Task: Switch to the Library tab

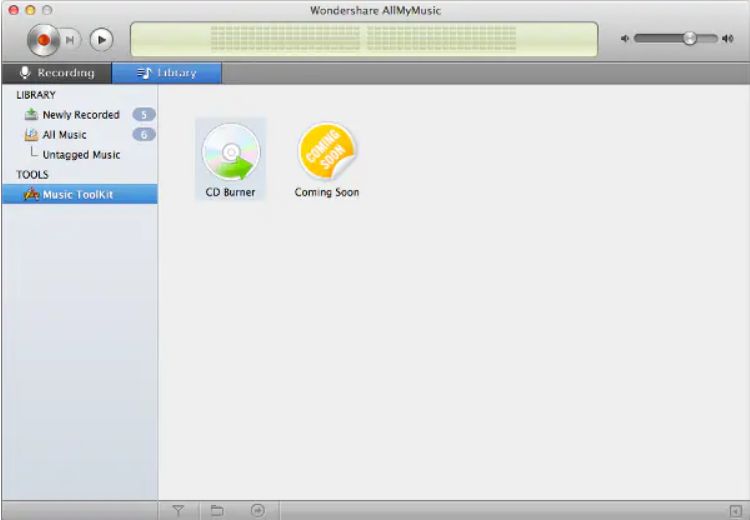Action: (x=166, y=73)
